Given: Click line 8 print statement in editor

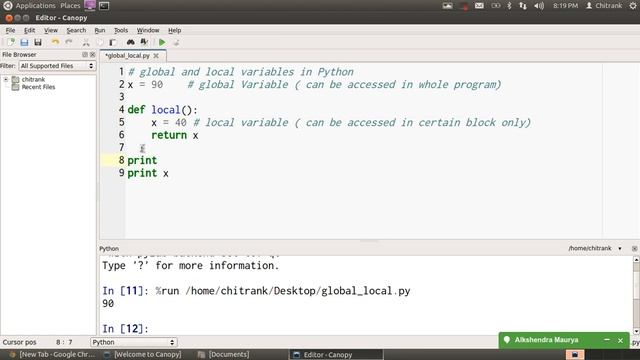Looking at the screenshot, I should [x=142, y=160].
